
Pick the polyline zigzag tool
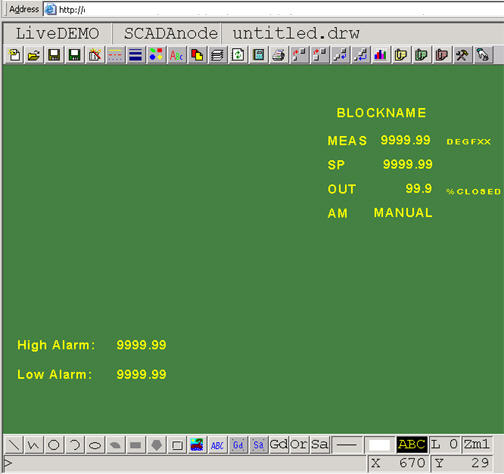coord(34,445)
